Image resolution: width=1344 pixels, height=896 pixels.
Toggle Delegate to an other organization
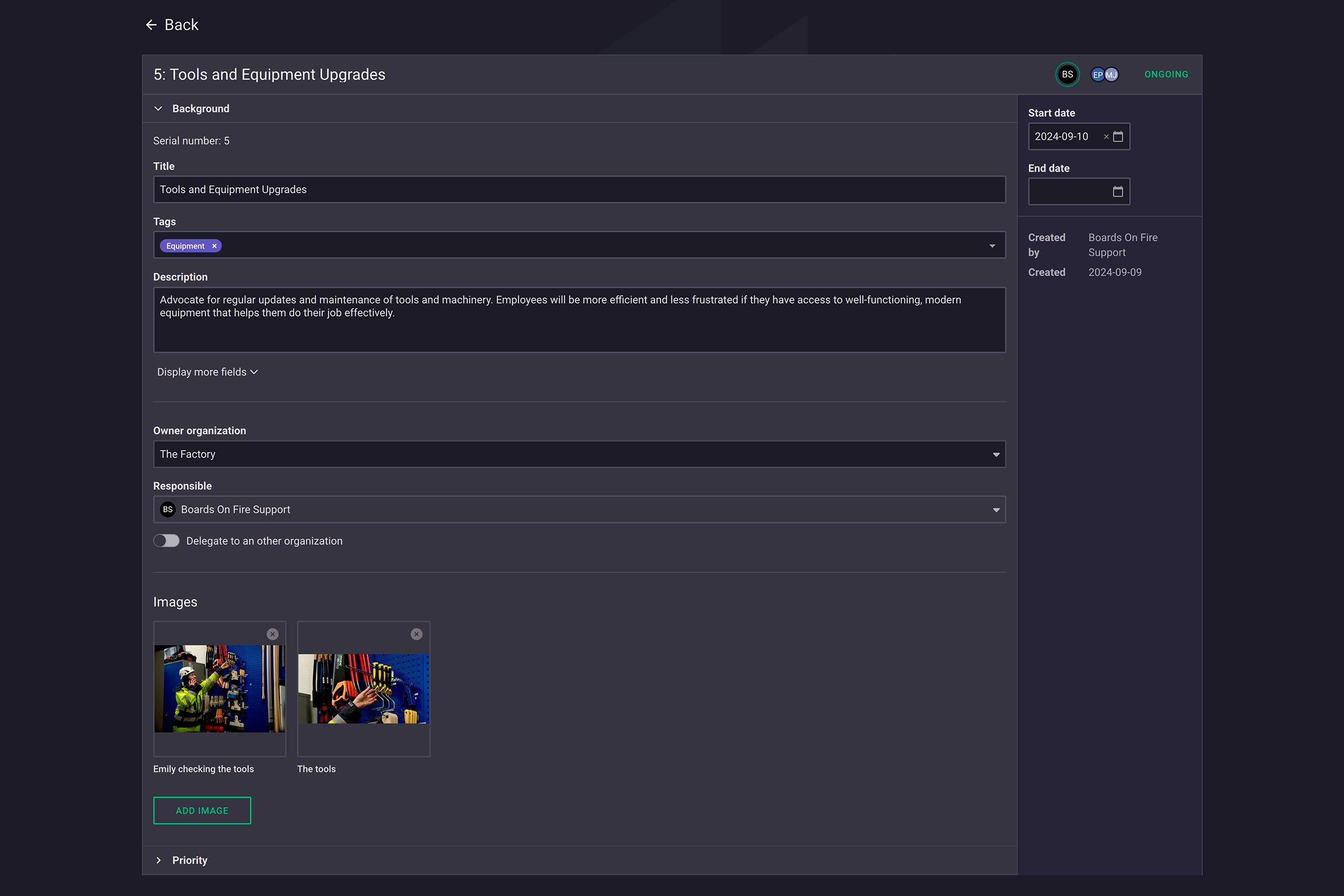pyautogui.click(x=166, y=540)
